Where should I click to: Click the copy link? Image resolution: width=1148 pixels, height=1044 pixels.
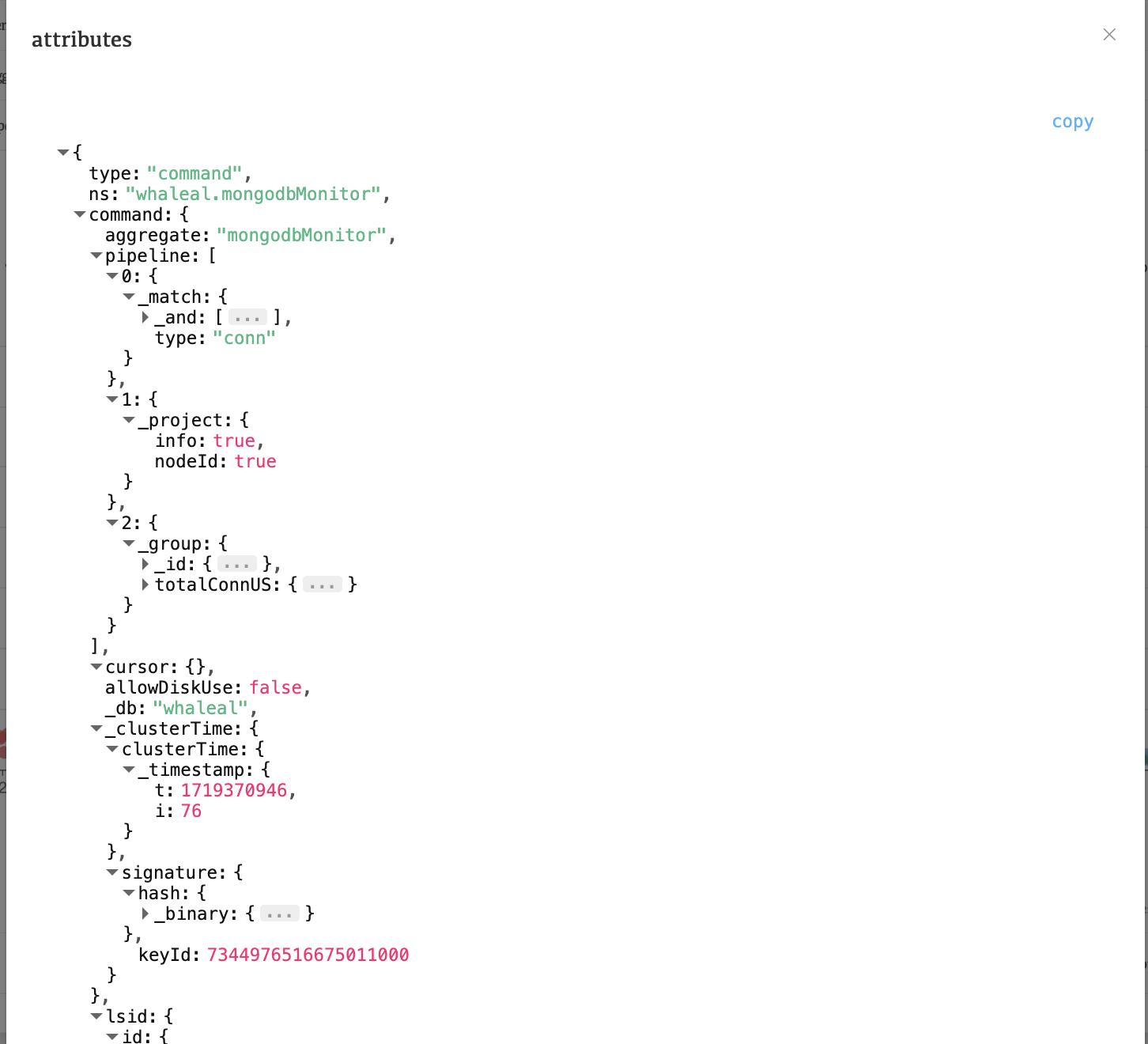[1072, 122]
